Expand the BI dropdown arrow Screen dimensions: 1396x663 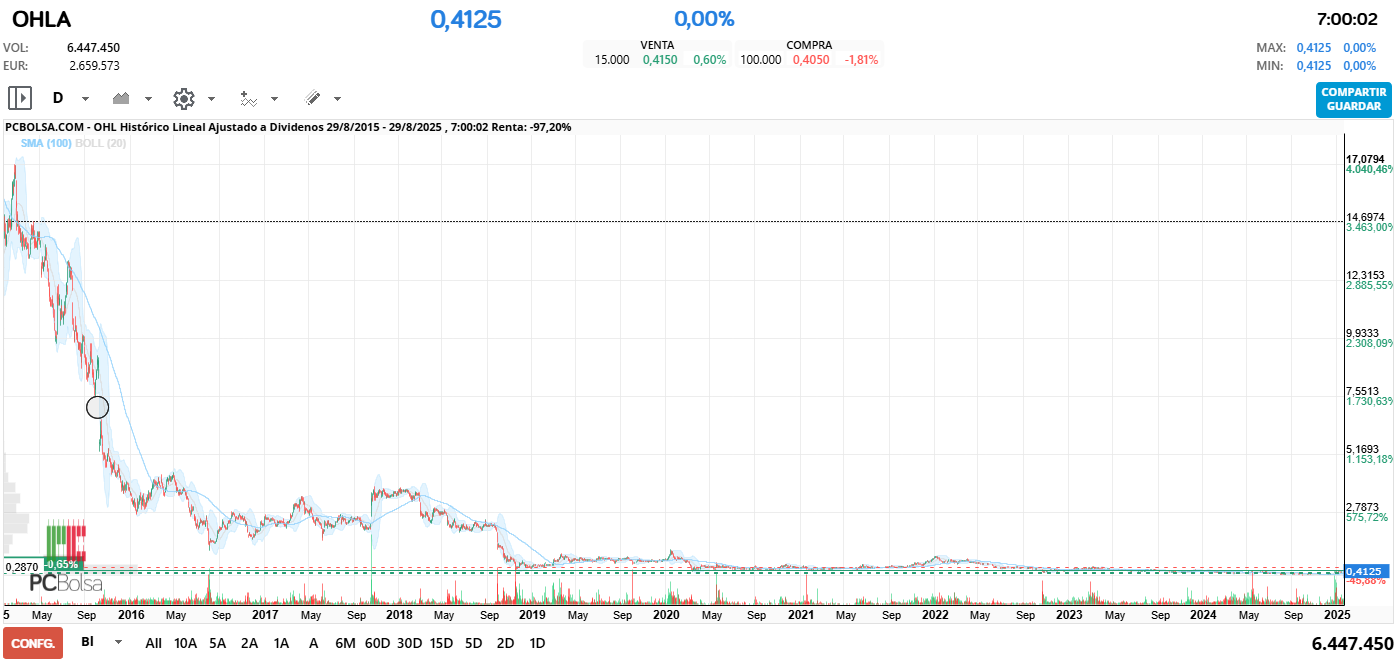point(119,642)
